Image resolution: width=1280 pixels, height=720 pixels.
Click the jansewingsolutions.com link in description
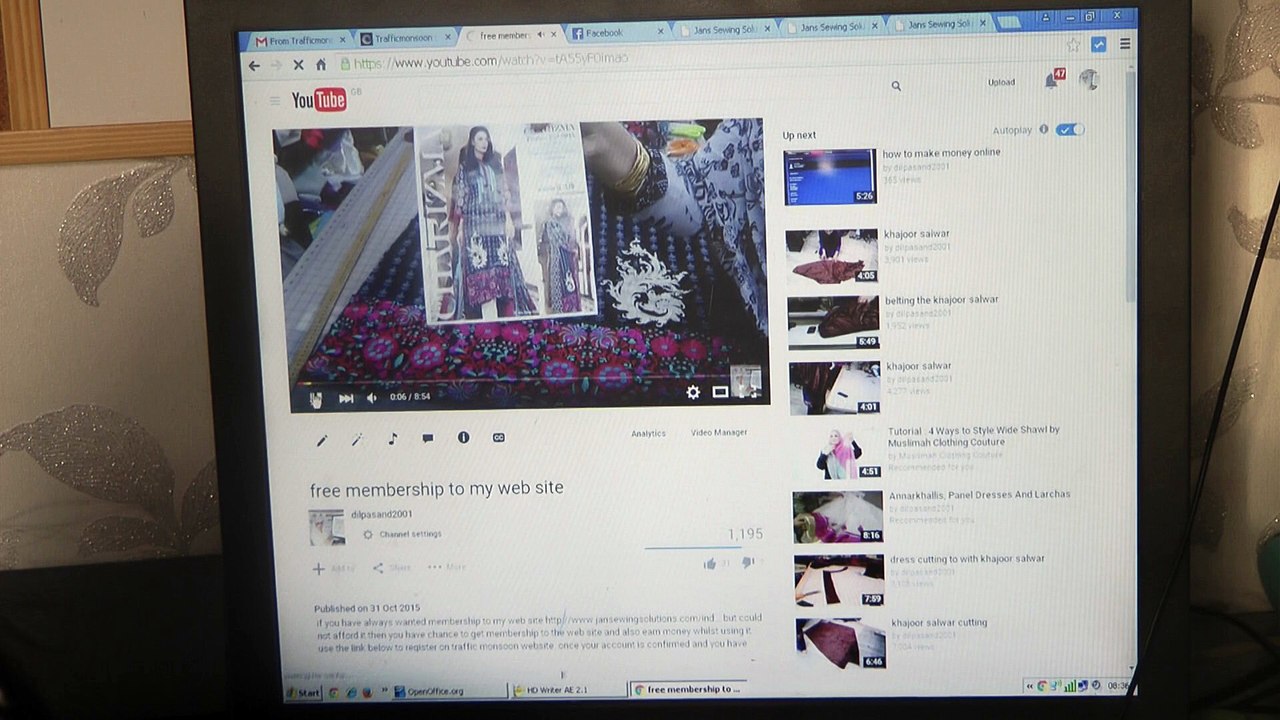[x=628, y=620]
